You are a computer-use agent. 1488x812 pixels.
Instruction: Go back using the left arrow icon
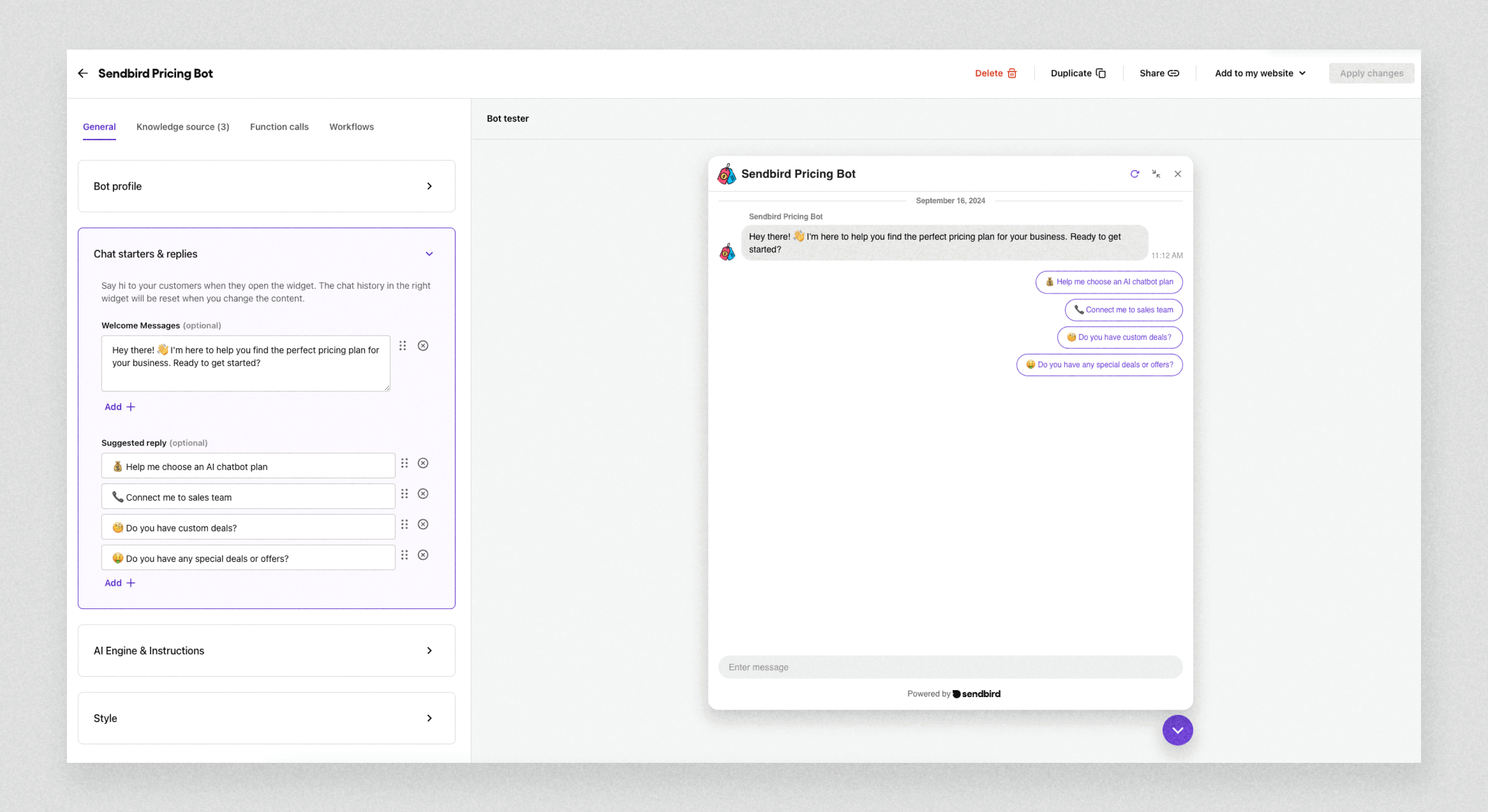(83, 73)
